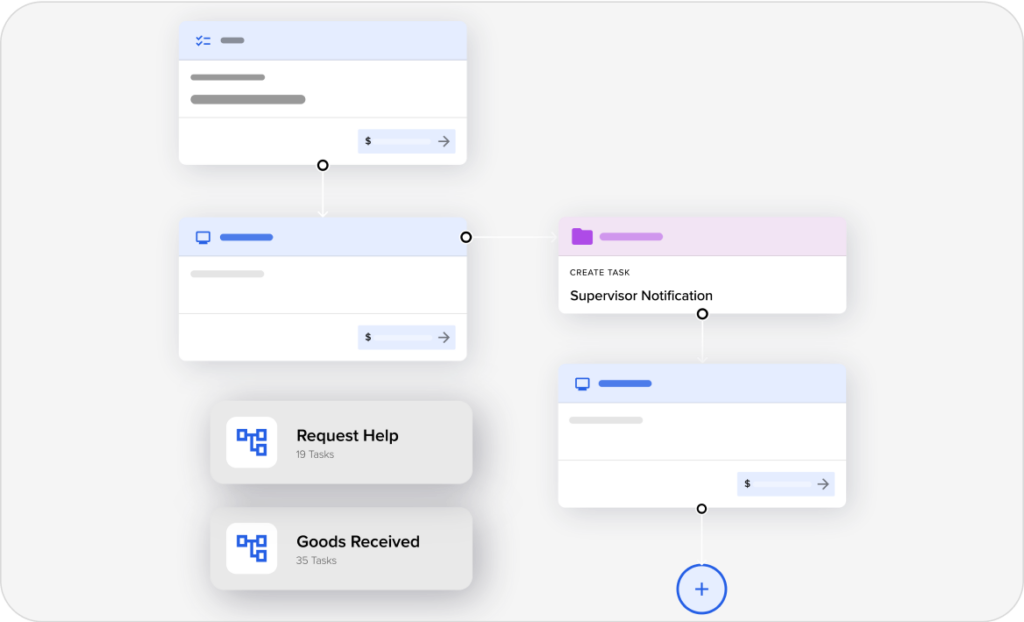Click the right-side connector dot on second card
Viewport: 1024px width, 622px height.
coord(465,237)
